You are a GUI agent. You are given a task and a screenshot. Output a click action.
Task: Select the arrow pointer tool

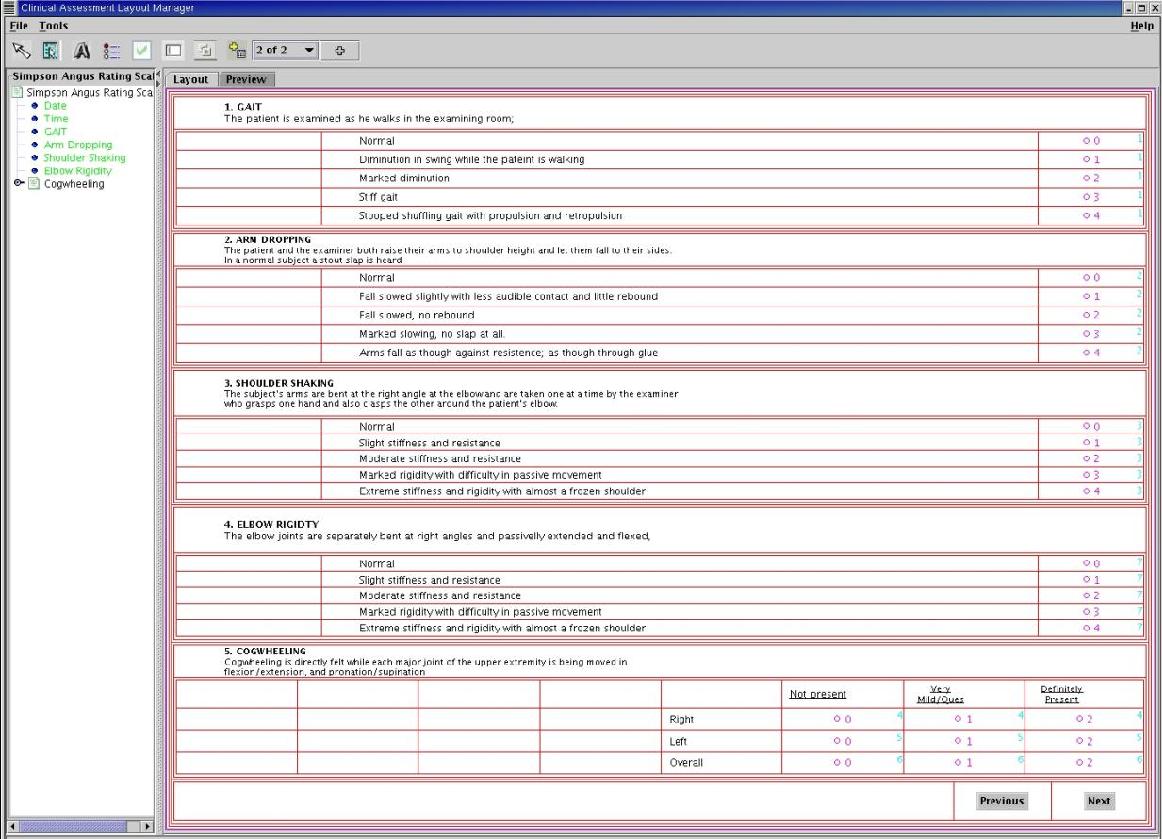(x=21, y=50)
